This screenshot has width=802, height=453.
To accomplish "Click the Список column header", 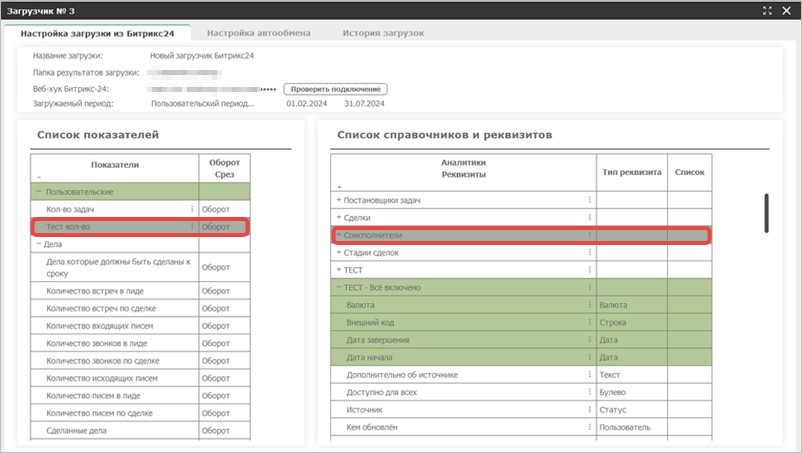I will pyautogui.click(x=689, y=172).
